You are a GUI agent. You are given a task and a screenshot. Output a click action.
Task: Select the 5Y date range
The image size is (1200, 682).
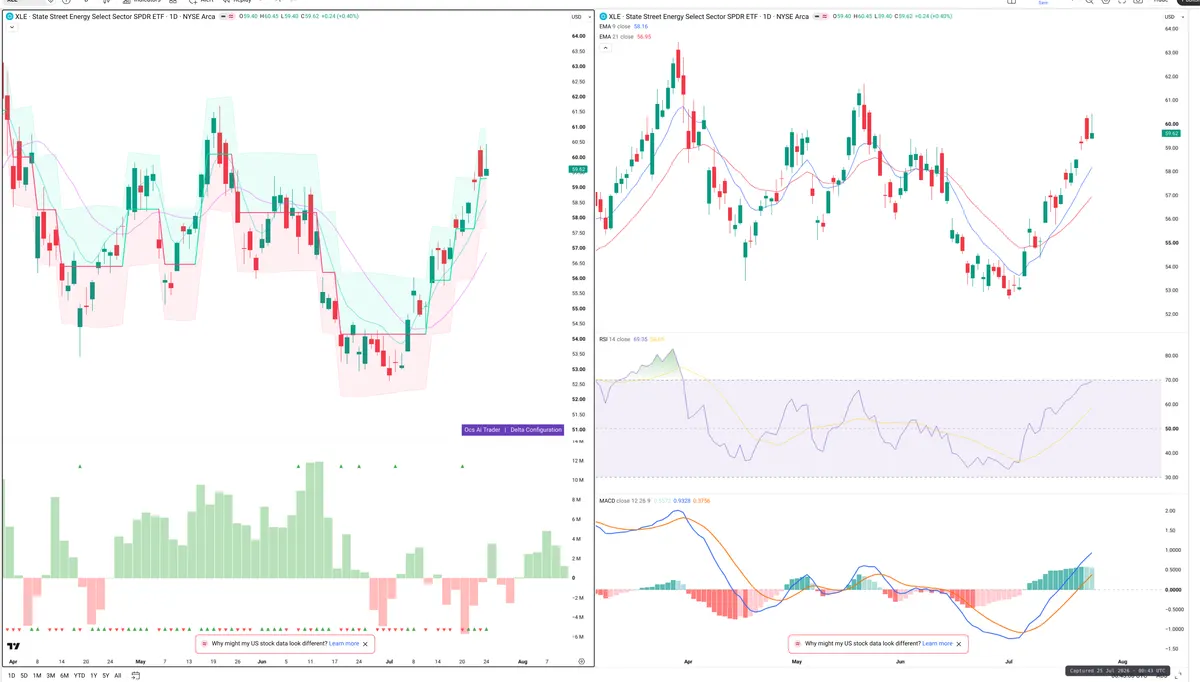tap(105, 676)
